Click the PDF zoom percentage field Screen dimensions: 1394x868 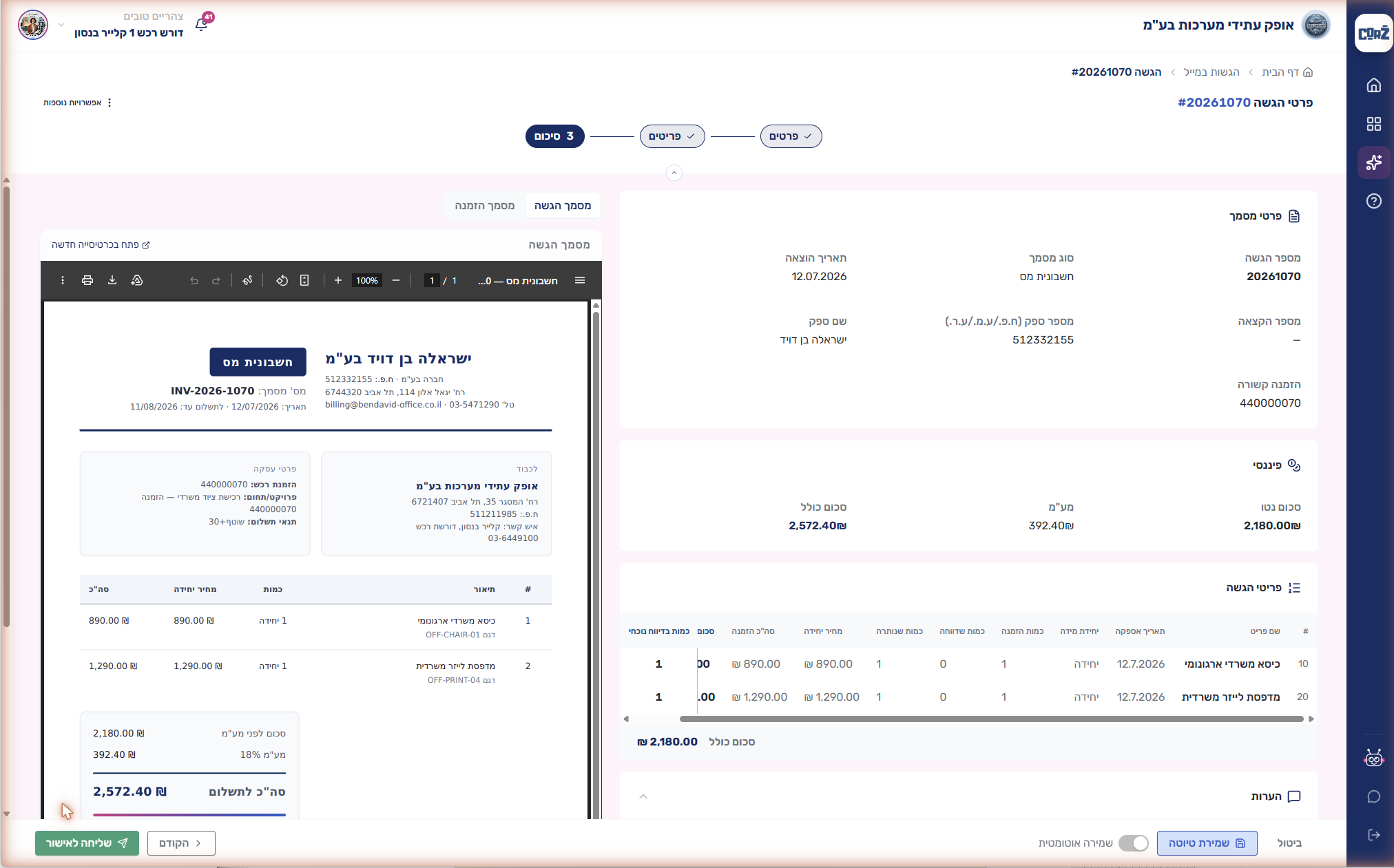(x=367, y=280)
